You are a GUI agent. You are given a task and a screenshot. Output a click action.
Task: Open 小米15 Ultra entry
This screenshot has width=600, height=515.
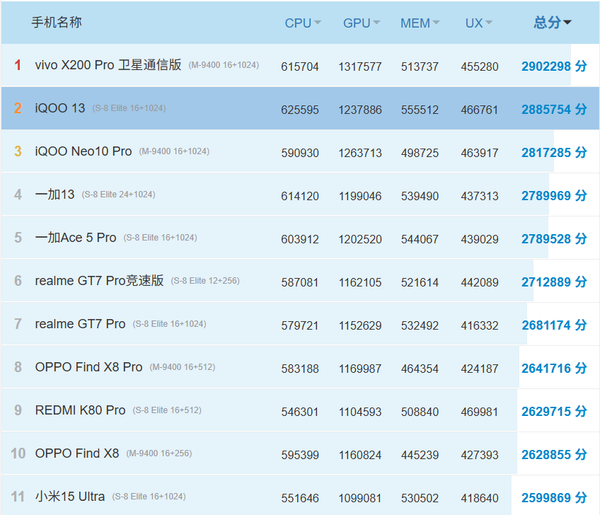(x=69, y=496)
